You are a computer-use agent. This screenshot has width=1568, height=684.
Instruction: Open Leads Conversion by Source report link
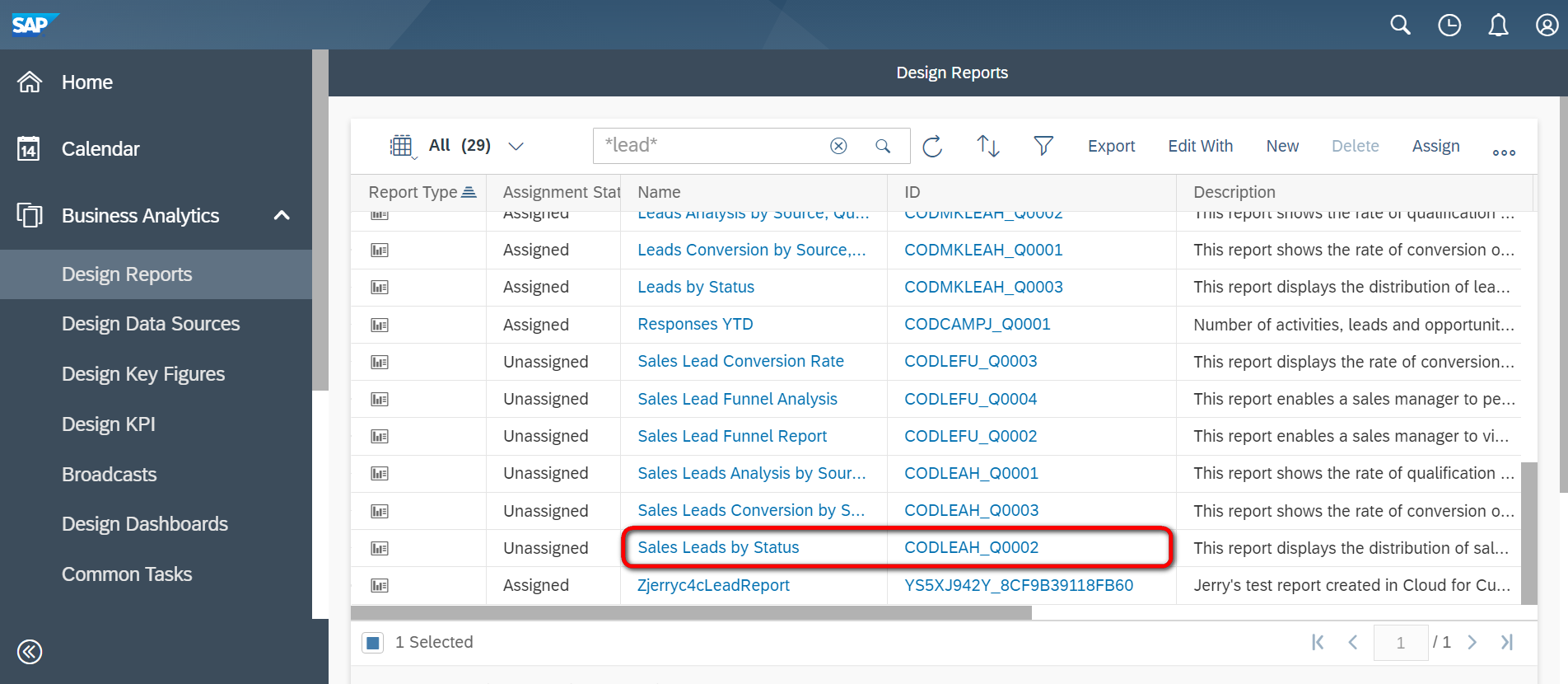(x=752, y=250)
